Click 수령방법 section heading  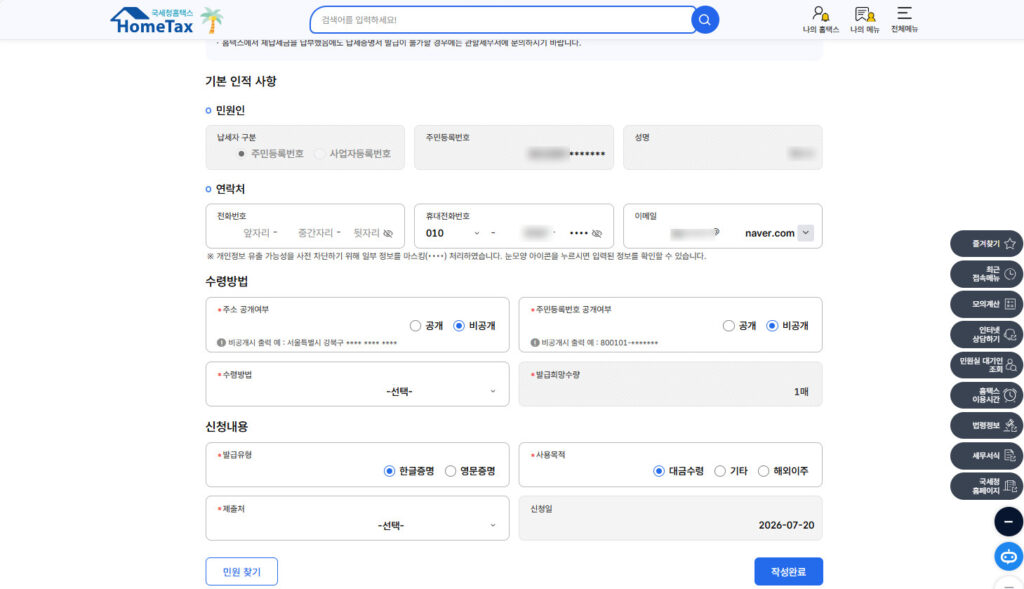click(x=227, y=281)
